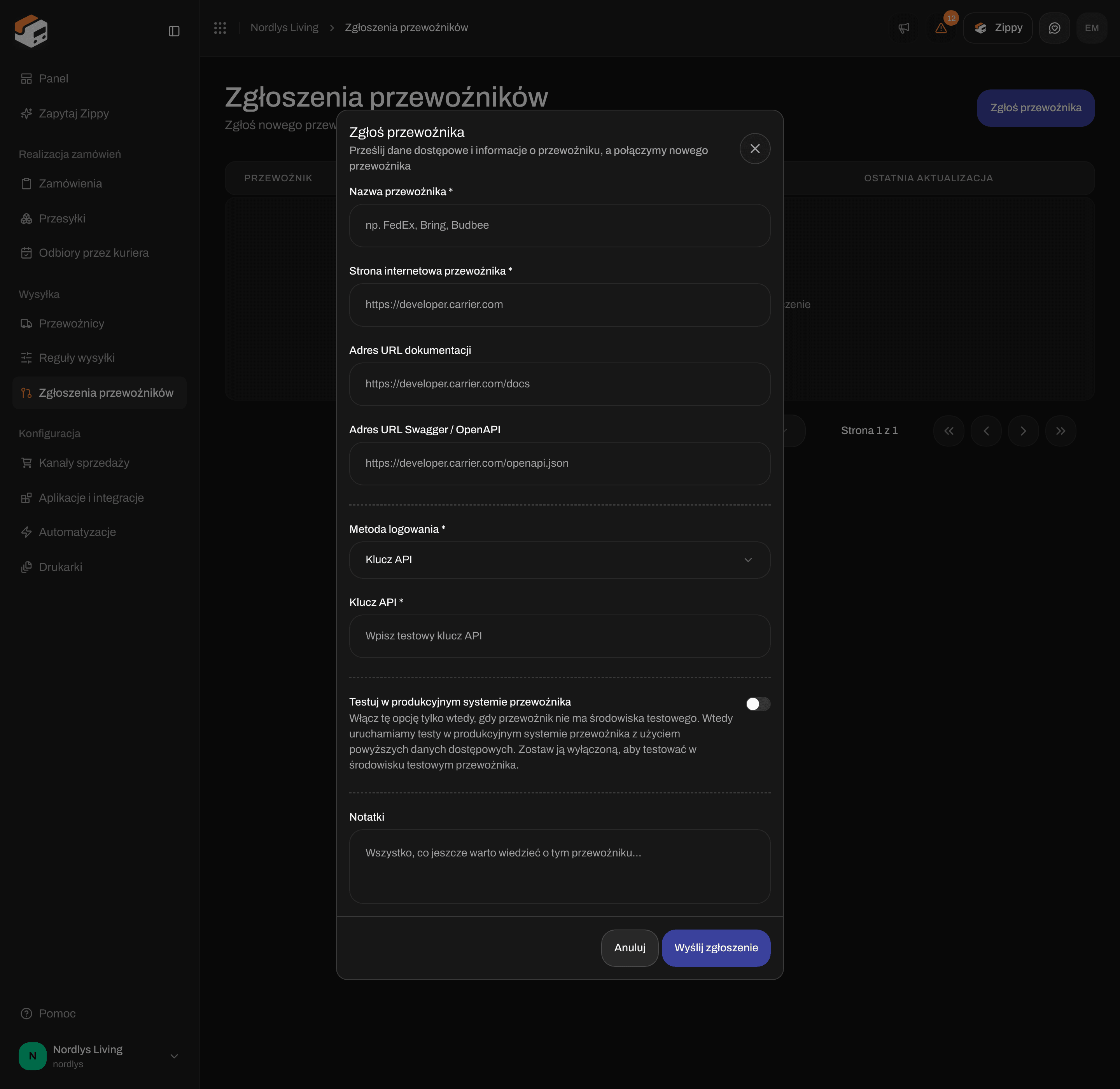The height and width of the screenshot is (1089, 1120).
Task: Open the apps grid icon
Action: click(x=220, y=28)
